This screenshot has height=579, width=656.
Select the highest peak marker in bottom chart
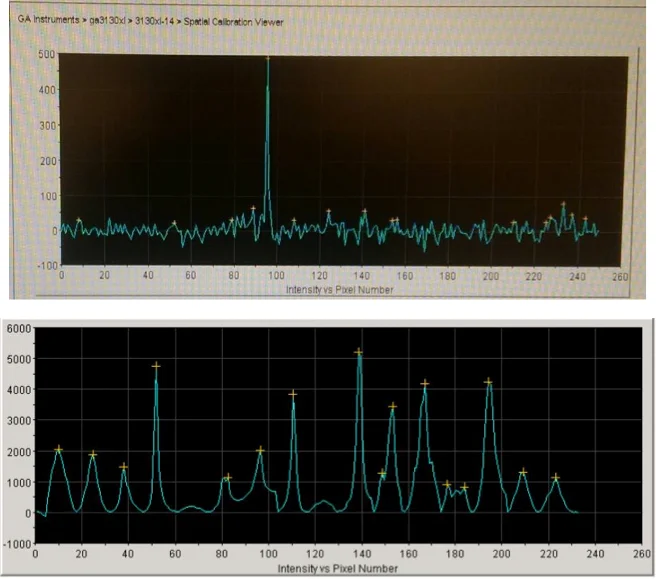tap(358, 352)
